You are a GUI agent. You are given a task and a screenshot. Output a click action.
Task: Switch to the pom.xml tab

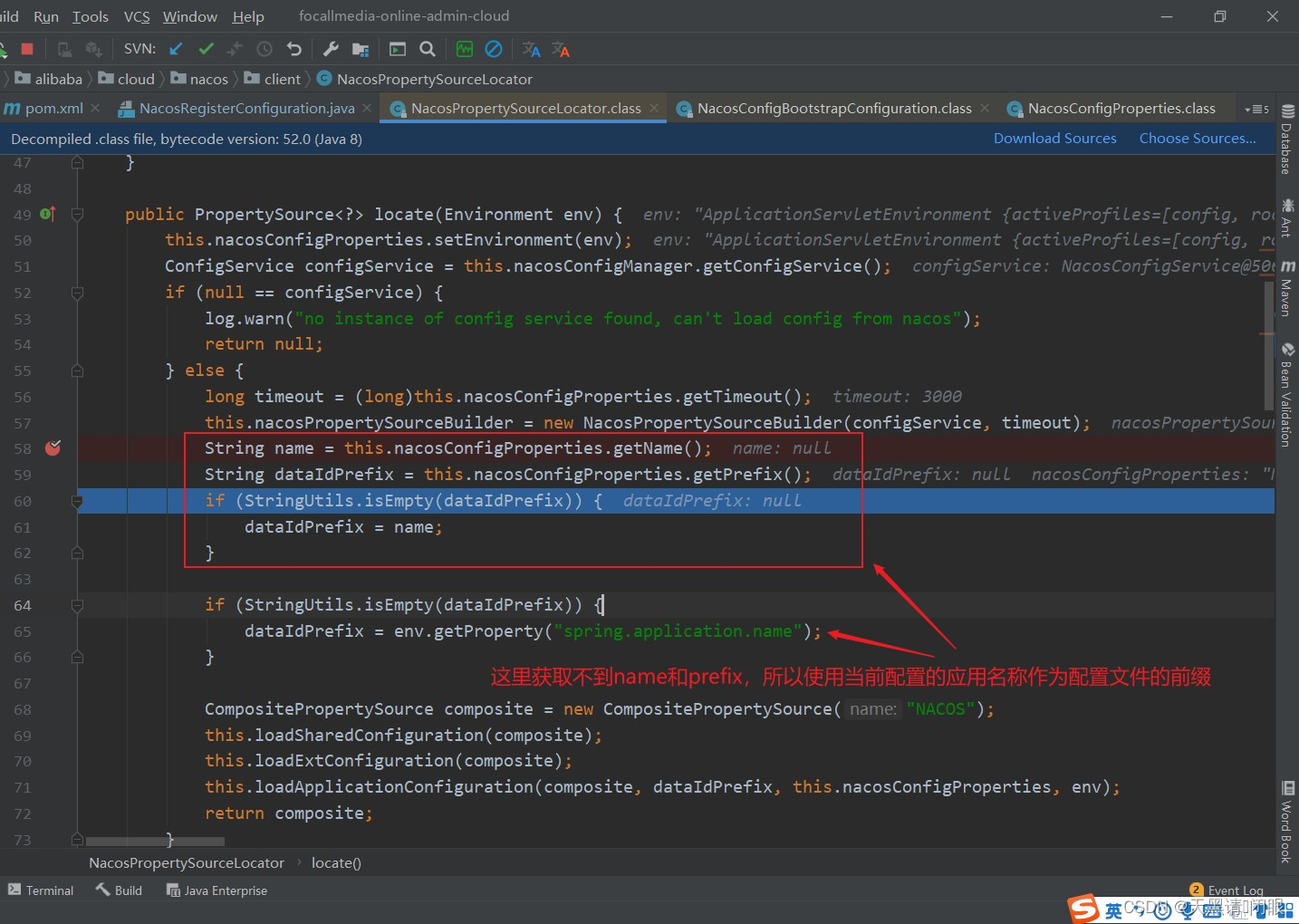tap(53, 108)
